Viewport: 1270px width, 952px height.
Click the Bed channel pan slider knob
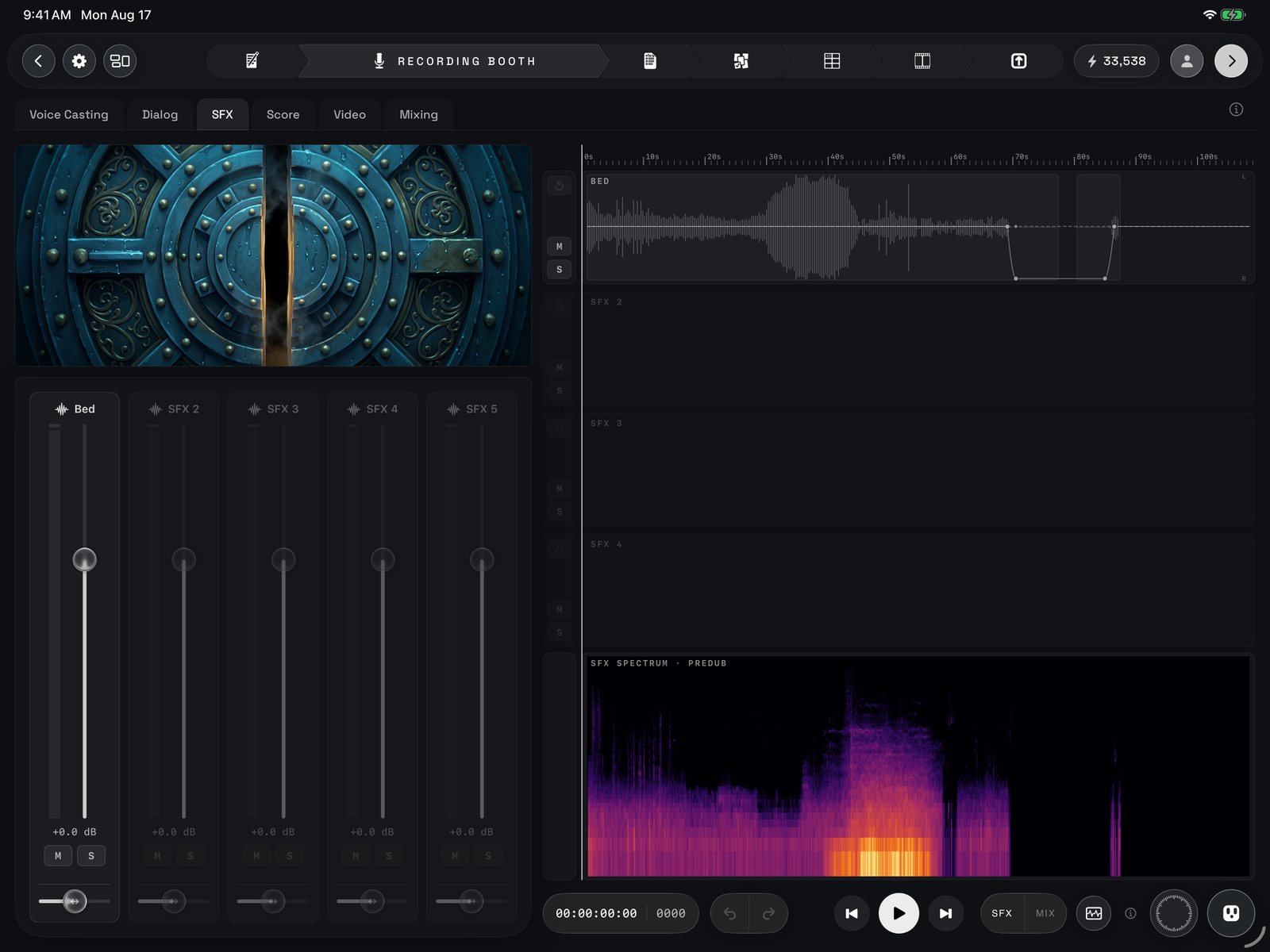[x=75, y=901]
